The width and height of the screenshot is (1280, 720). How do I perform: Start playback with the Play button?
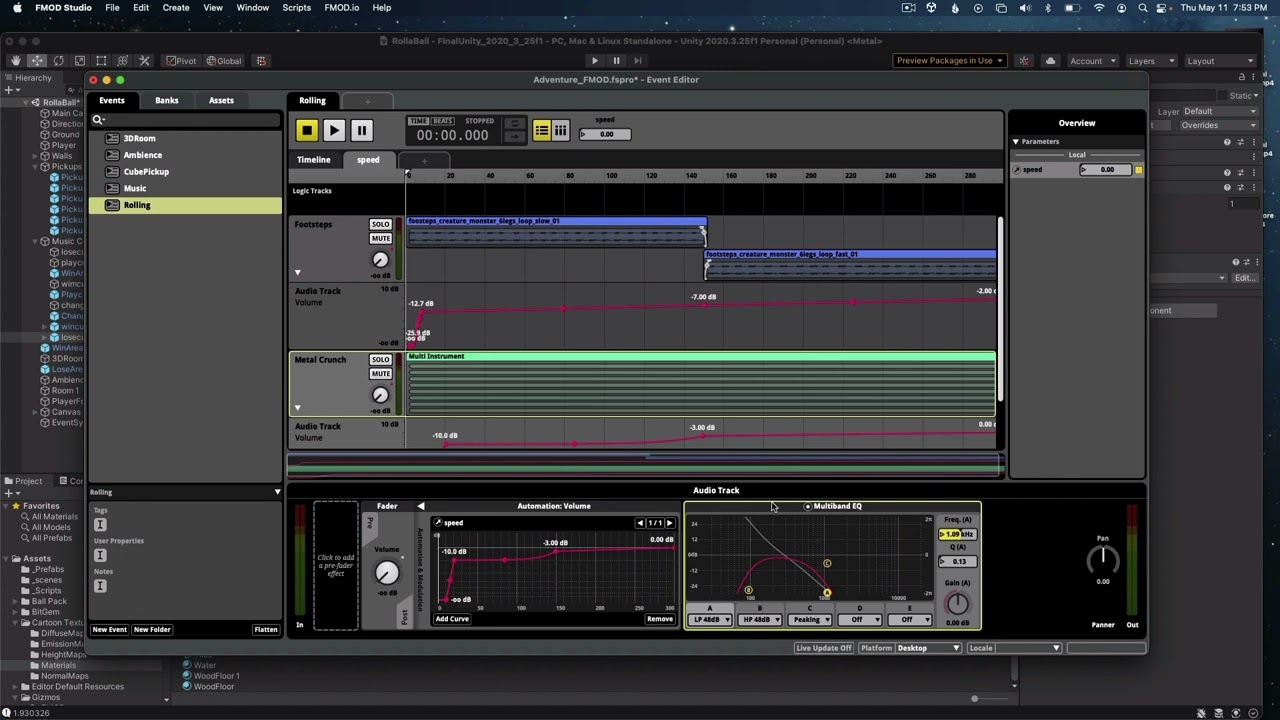(x=334, y=131)
